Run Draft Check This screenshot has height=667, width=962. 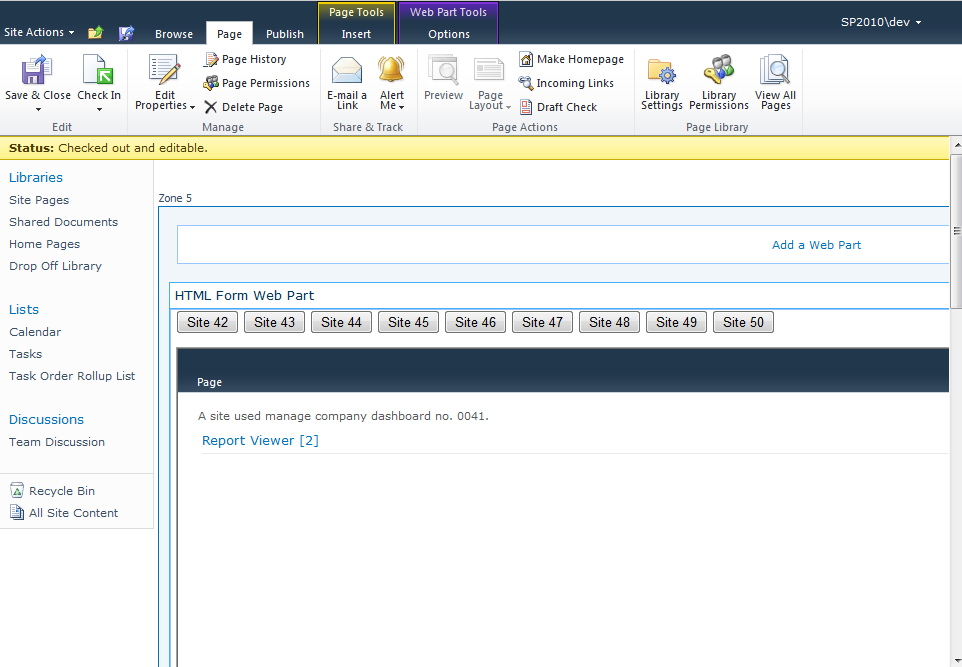558,107
